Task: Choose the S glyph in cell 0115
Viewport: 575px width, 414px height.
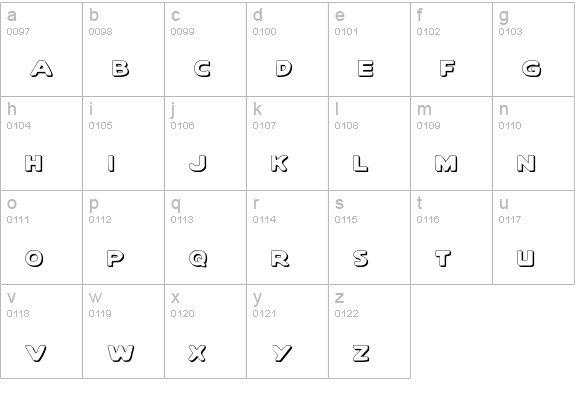Action: [361, 258]
